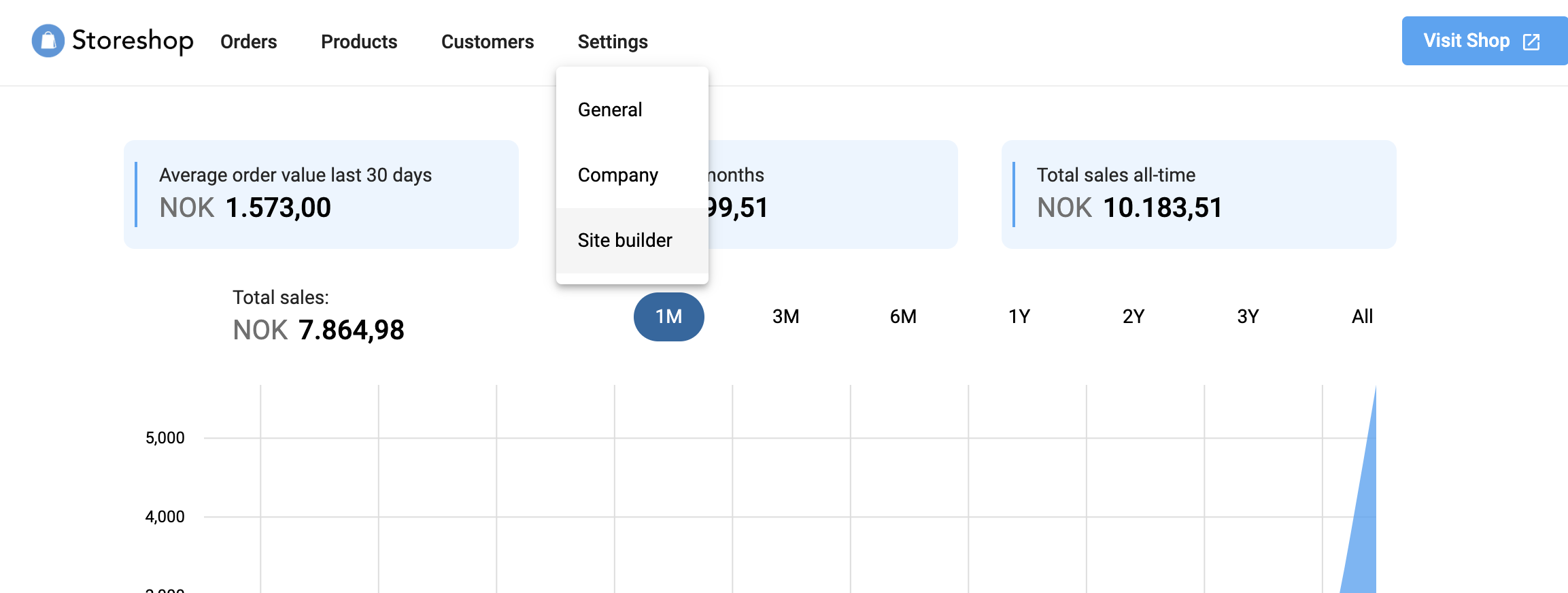1568x593 pixels.
Task: Set the chart period to 2Y
Action: pyautogui.click(x=1134, y=316)
